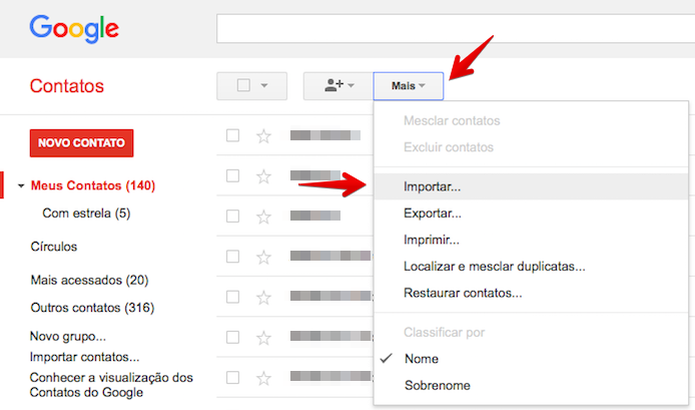The height and width of the screenshot is (410, 695).
Task: Open Meus Contatos (140) group
Action: (x=93, y=185)
